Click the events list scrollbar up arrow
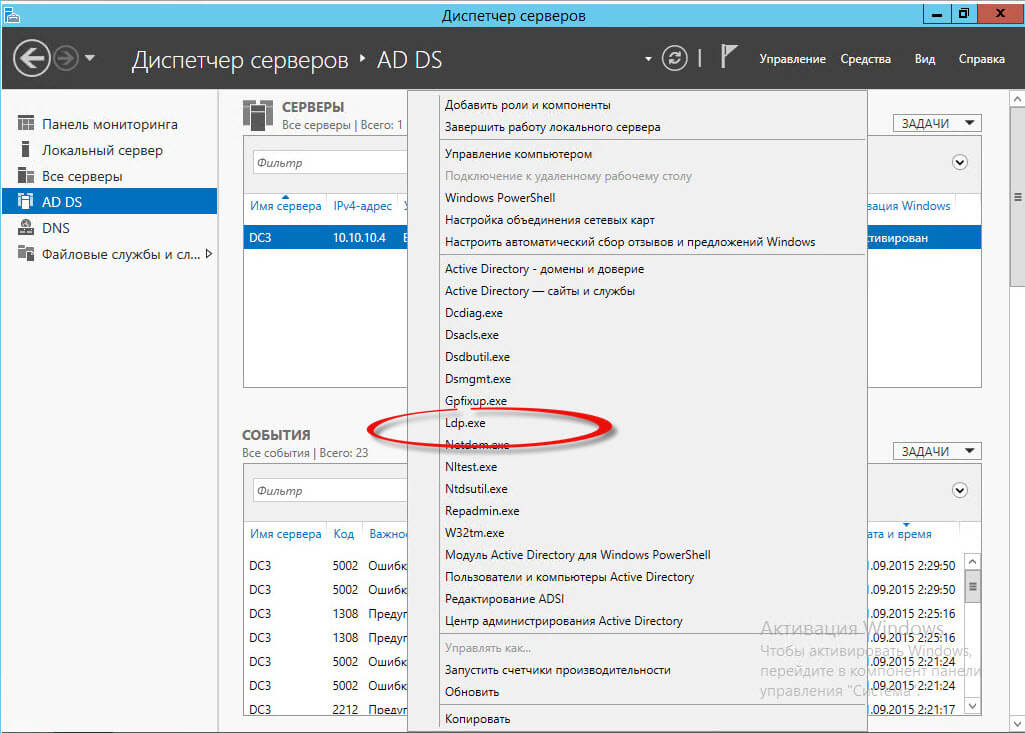Viewport: 1025px width, 733px height. tap(973, 562)
